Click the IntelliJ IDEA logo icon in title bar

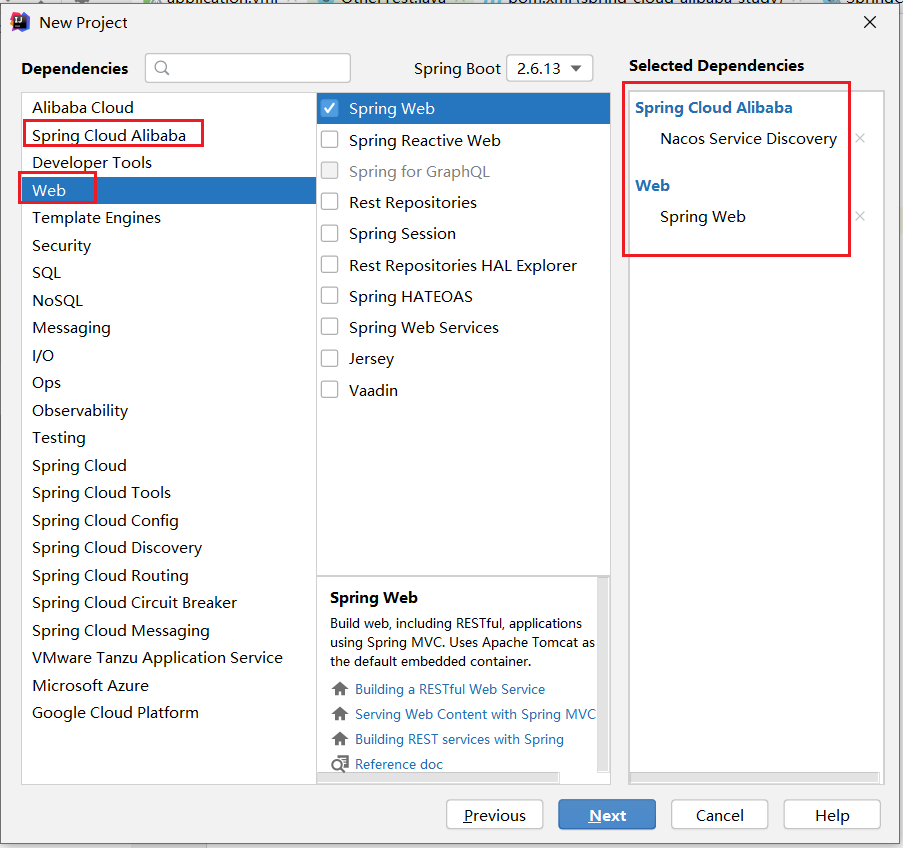coord(20,22)
